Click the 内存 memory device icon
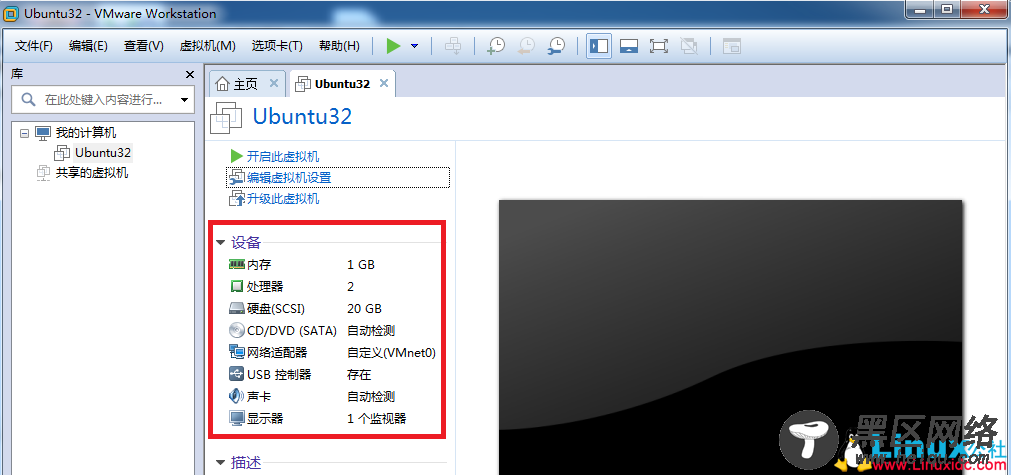Viewport: 1011px width, 475px height. [237, 264]
